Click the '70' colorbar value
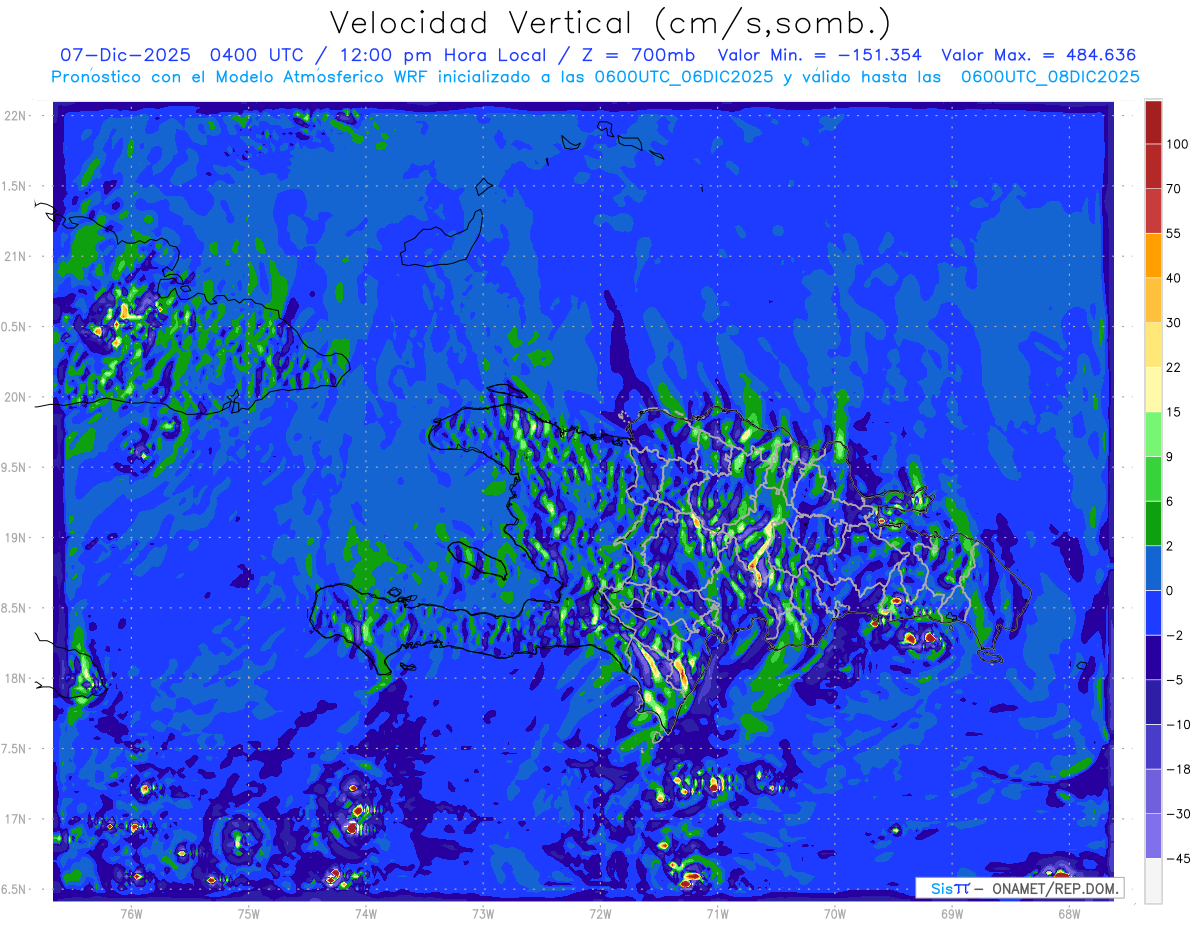1200x927 pixels. (1173, 188)
